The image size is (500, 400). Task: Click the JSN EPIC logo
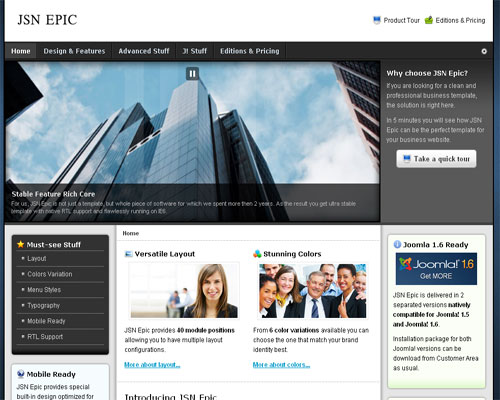pos(47,20)
